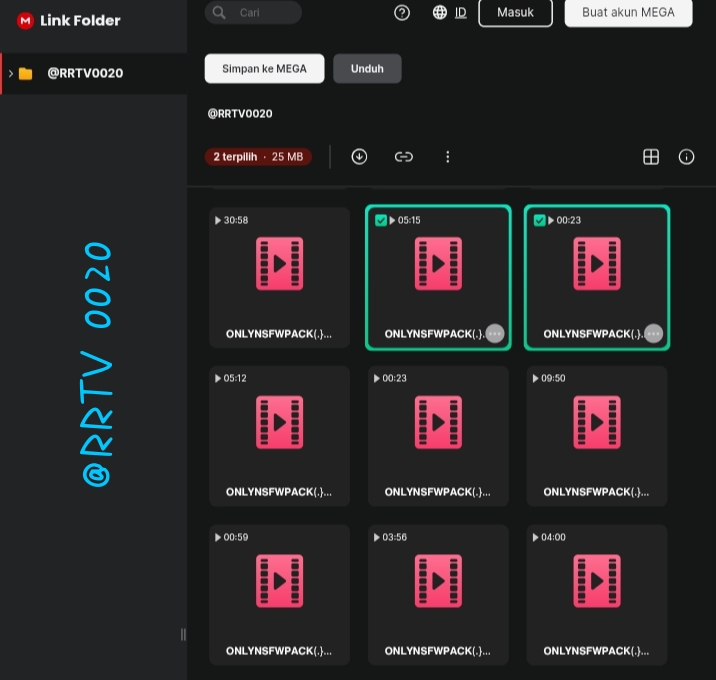Viewport: 716px width, 680px height.
Task: Expand the @RRTV0020 folder tree chevron
Action: click(11, 73)
